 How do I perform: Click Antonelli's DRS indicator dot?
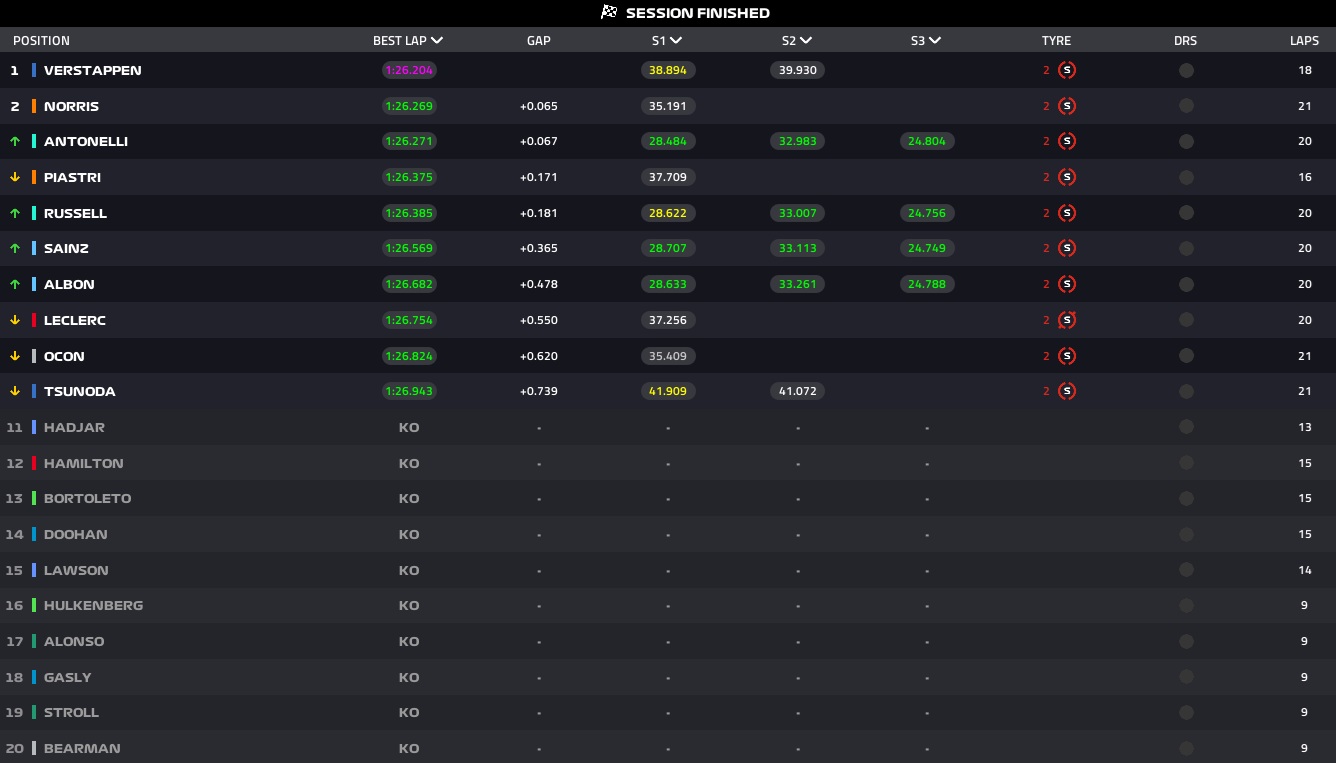pyautogui.click(x=1186, y=141)
